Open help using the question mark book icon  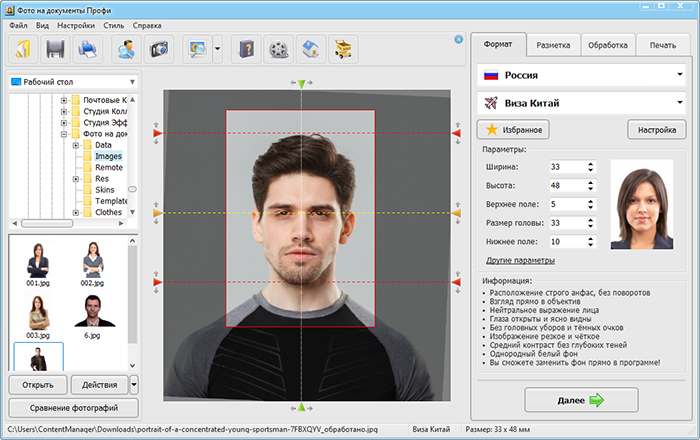(x=246, y=48)
